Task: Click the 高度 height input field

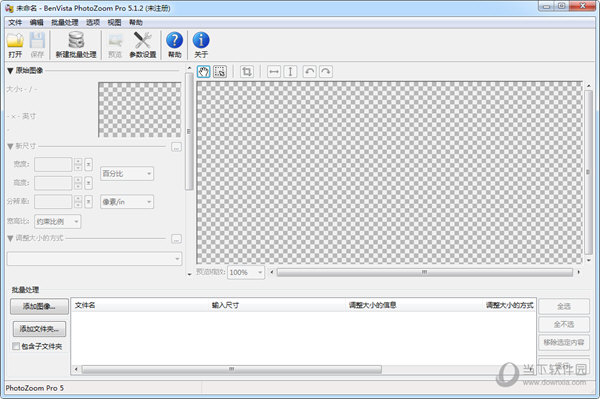Action: tap(53, 183)
